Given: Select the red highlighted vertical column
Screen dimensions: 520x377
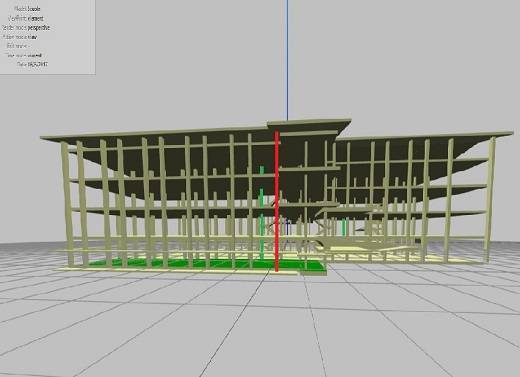Looking at the screenshot, I should tap(276, 201).
